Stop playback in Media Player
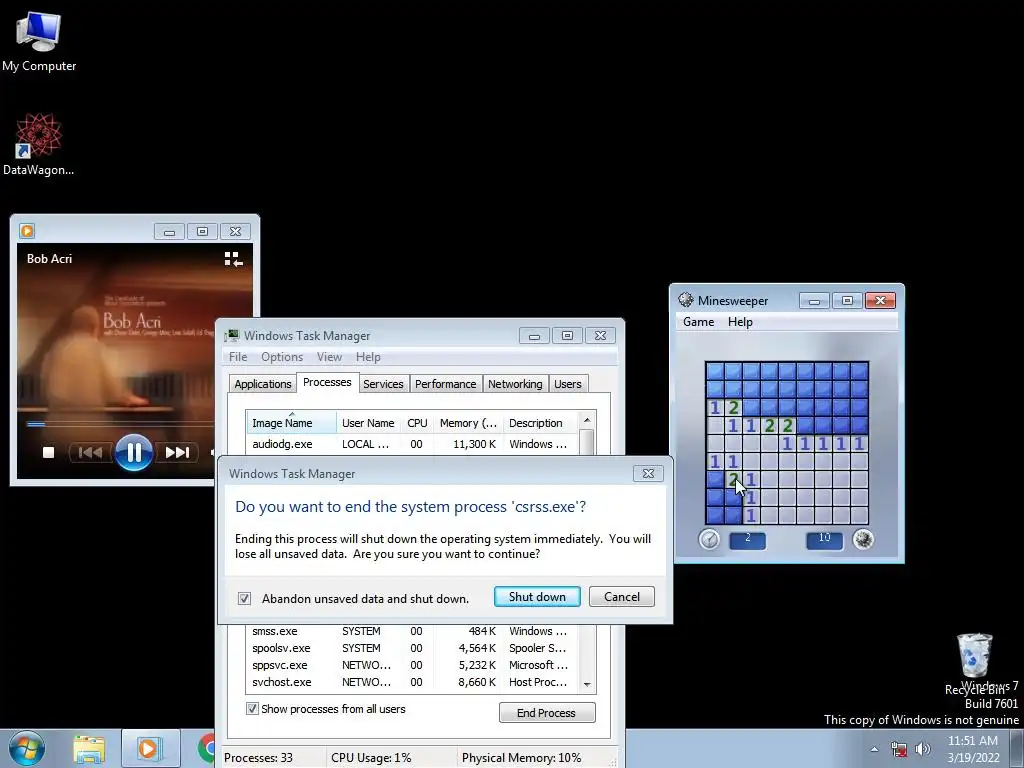The image size is (1024, 768). coord(48,452)
